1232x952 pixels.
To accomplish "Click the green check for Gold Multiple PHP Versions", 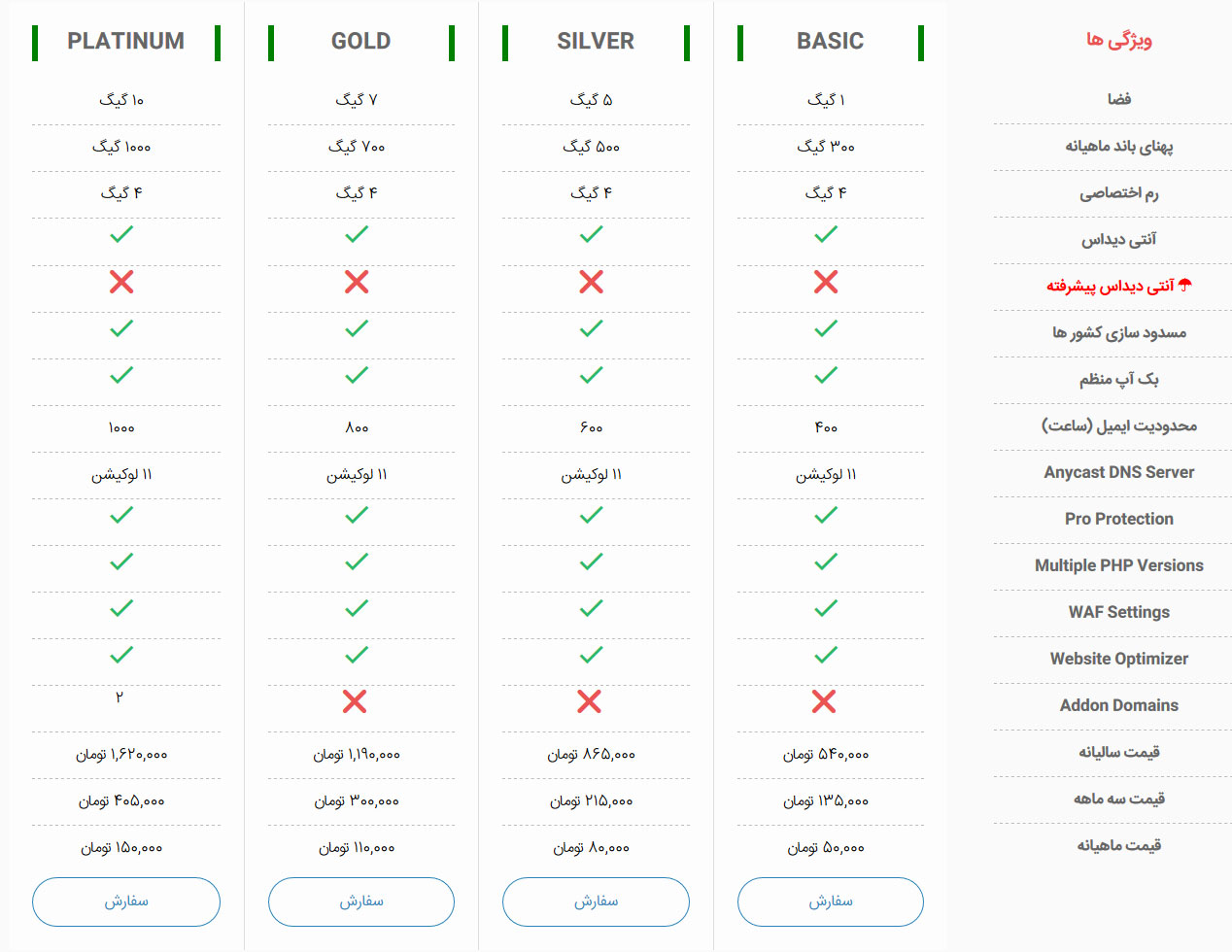I will (357, 561).
